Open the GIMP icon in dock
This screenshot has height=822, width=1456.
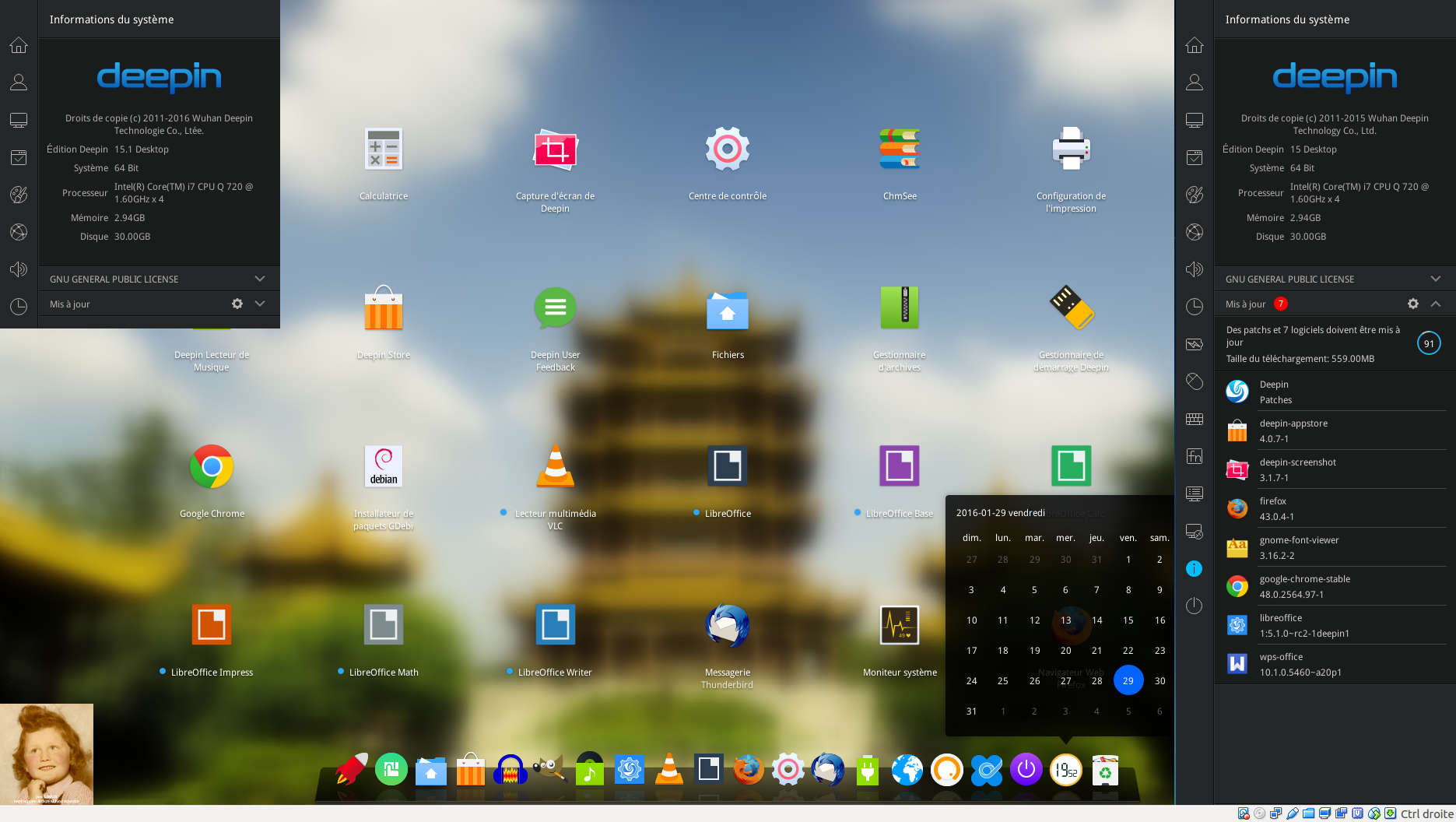549,770
